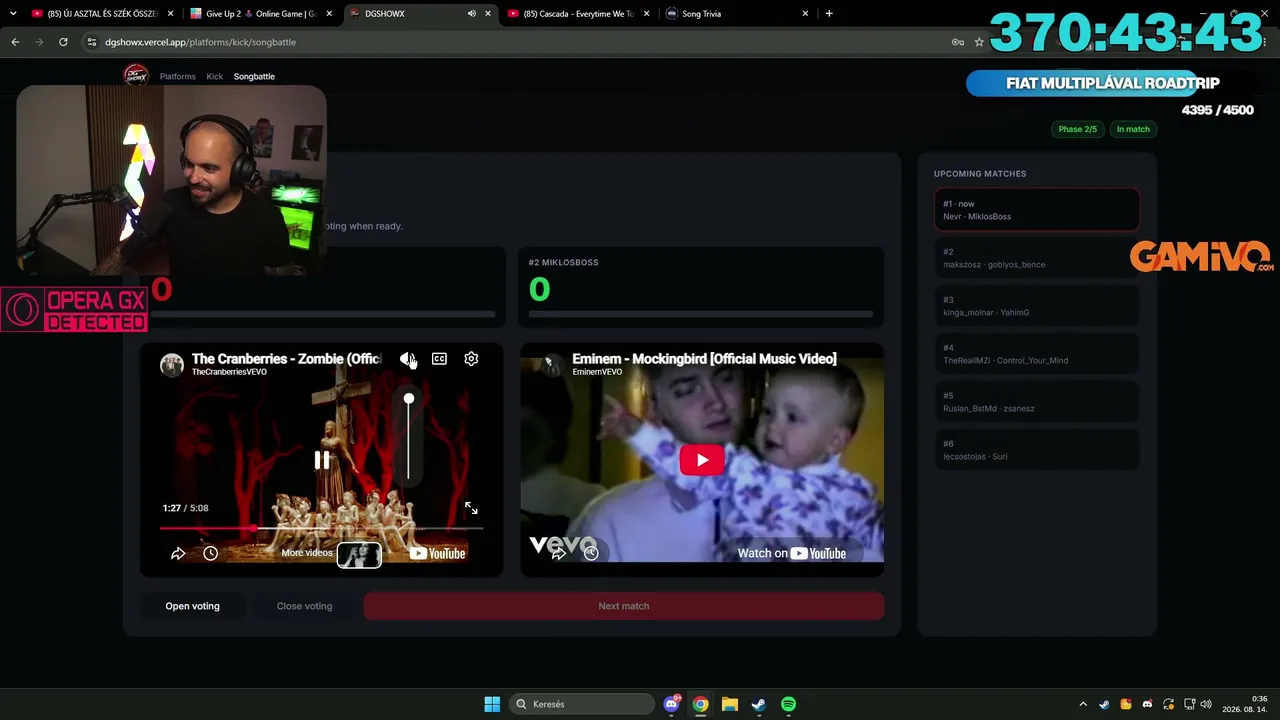
Task: Open the Cranberries Zombie video title link
Action: [x=286, y=358]
